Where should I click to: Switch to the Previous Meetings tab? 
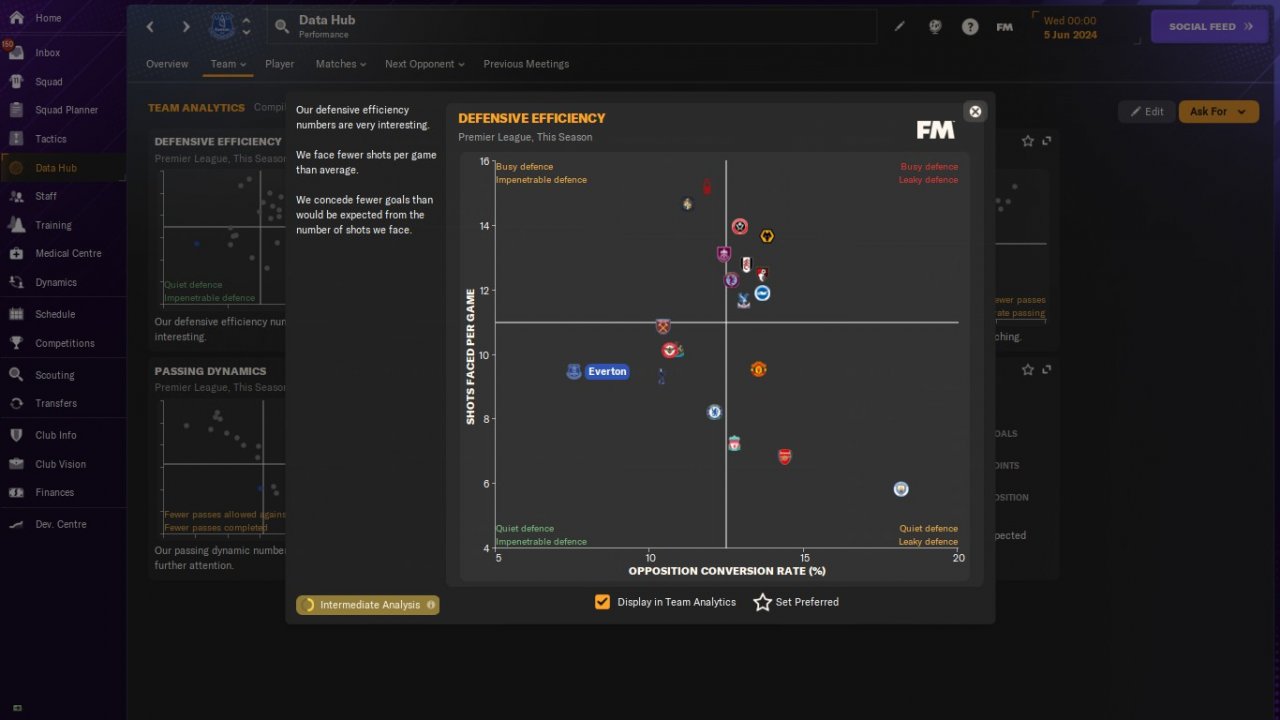click(526, 64)
